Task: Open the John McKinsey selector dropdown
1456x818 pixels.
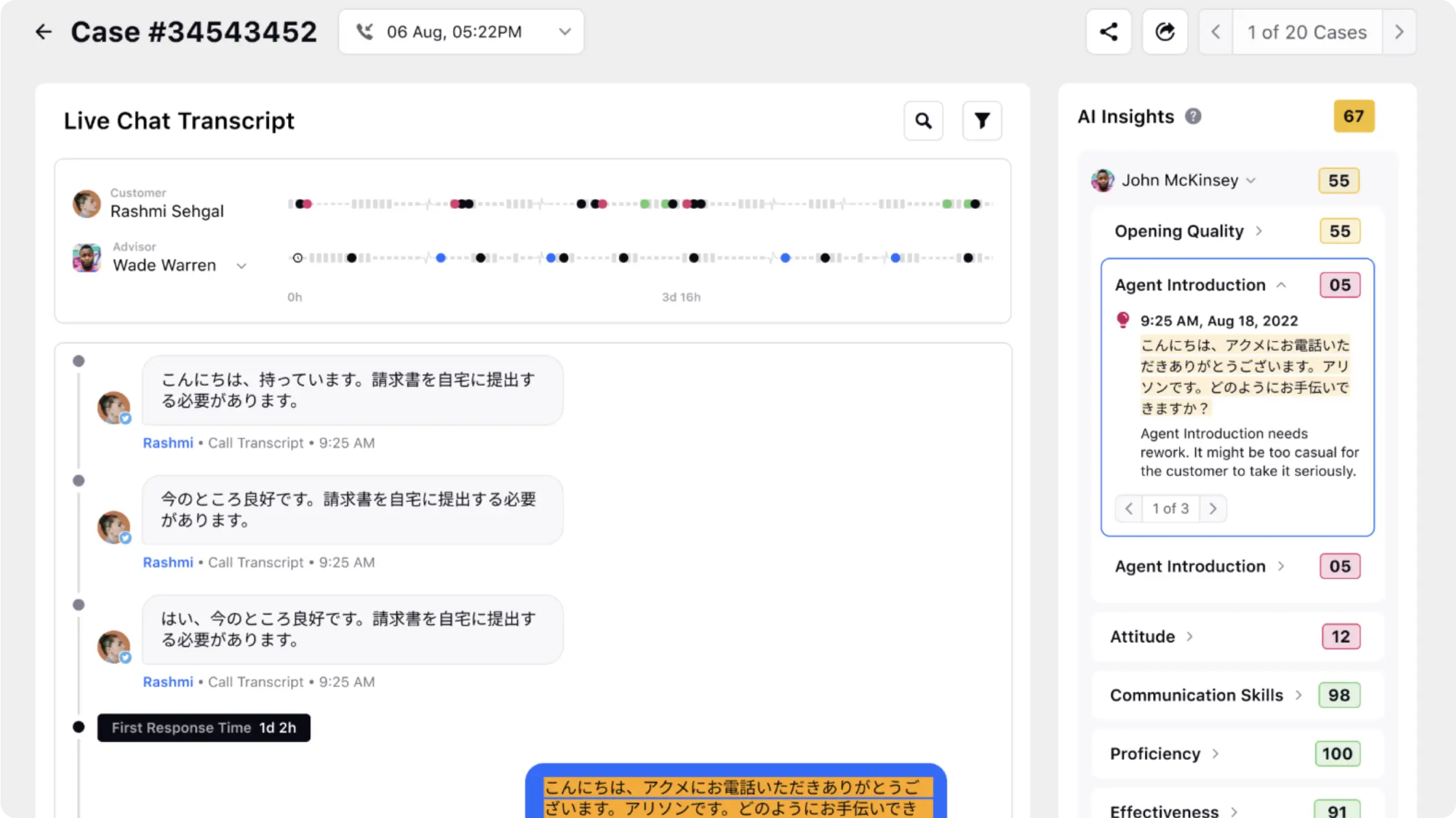Action: (x=1250, y=181)
